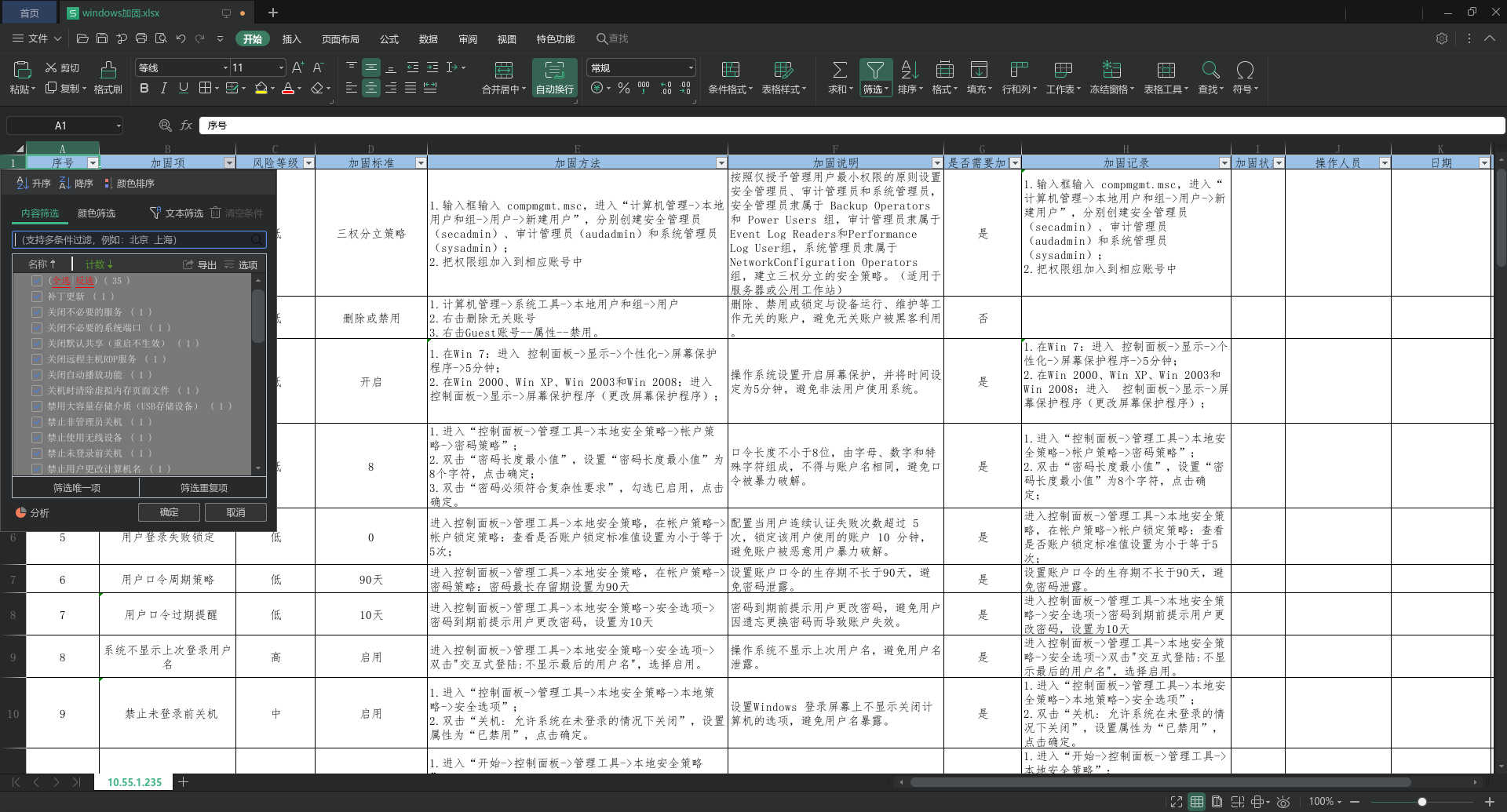Click the filter search input field
Viewport: 1507px width, 812px height.
[x=139, y=240]
